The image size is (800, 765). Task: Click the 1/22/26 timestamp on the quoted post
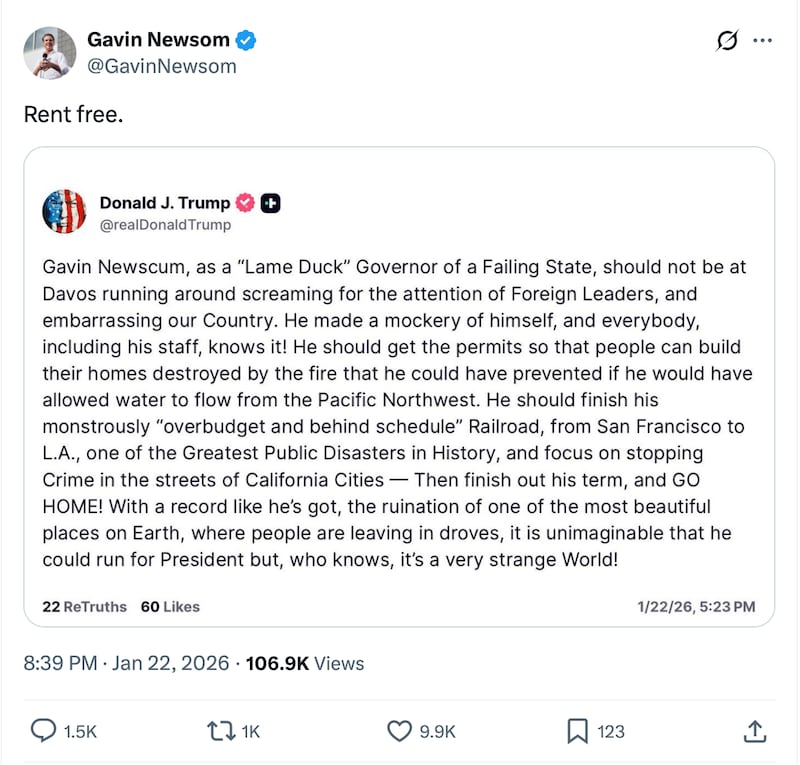pos(697,607)
